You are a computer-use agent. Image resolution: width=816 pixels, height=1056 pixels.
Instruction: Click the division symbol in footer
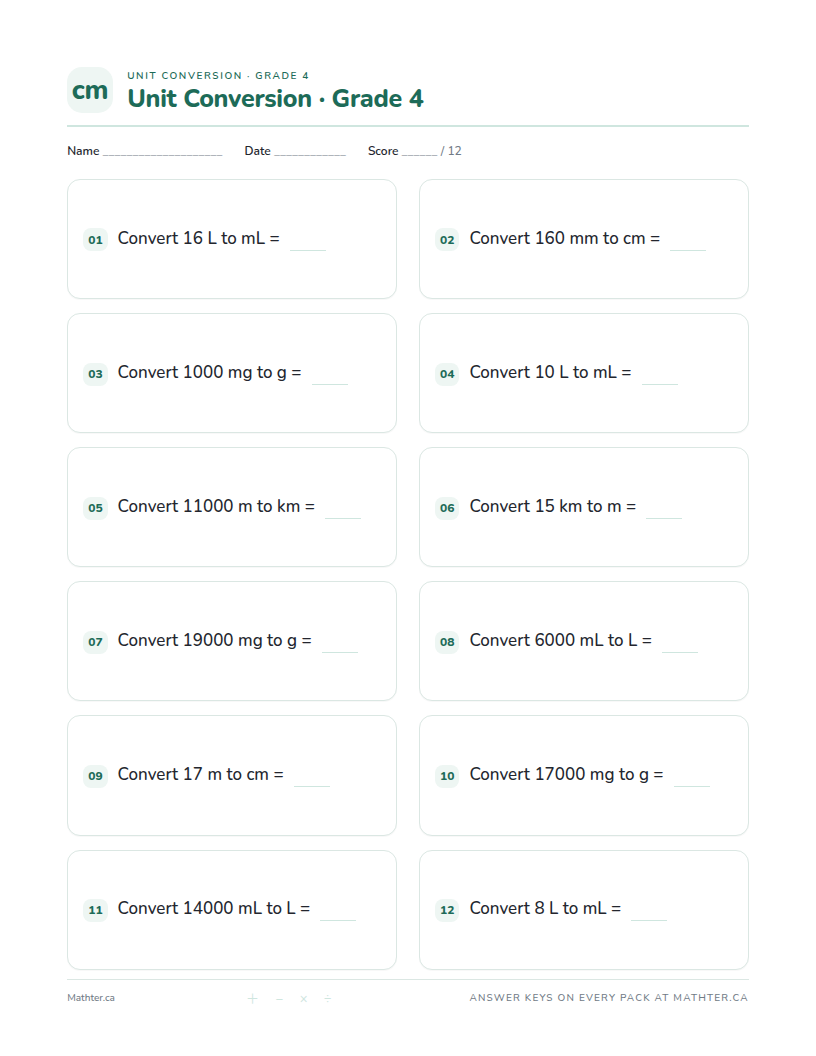328,999
